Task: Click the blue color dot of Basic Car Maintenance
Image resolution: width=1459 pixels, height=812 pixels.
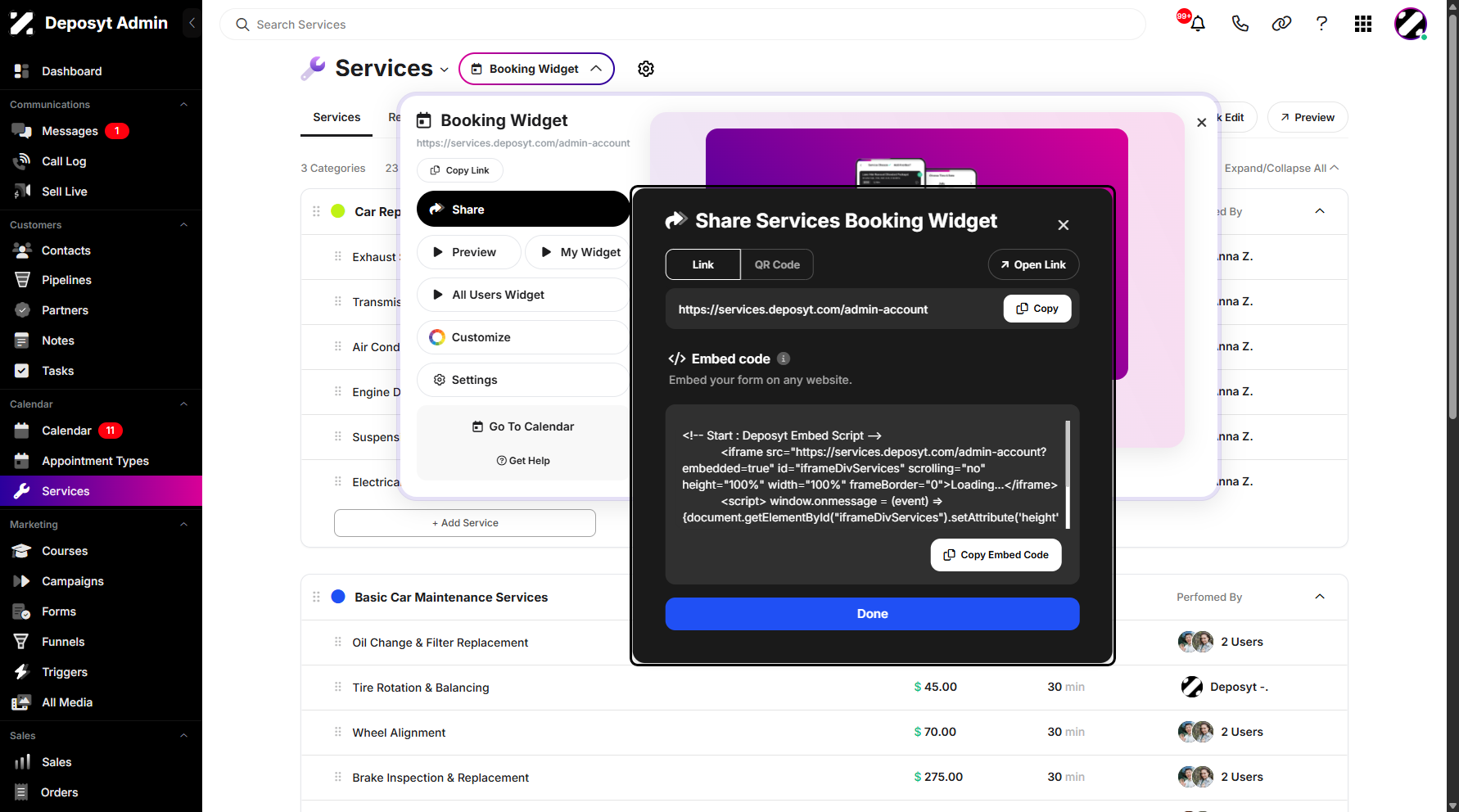Action: [338, 597]
